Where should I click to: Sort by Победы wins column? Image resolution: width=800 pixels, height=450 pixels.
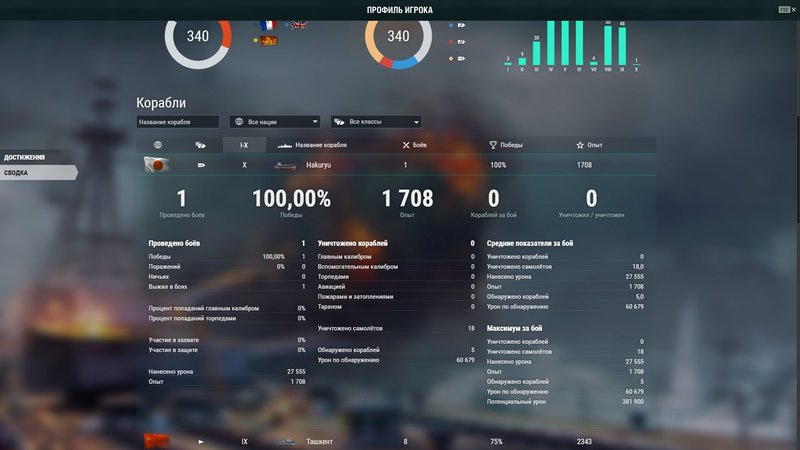click(x=505, y=145)
